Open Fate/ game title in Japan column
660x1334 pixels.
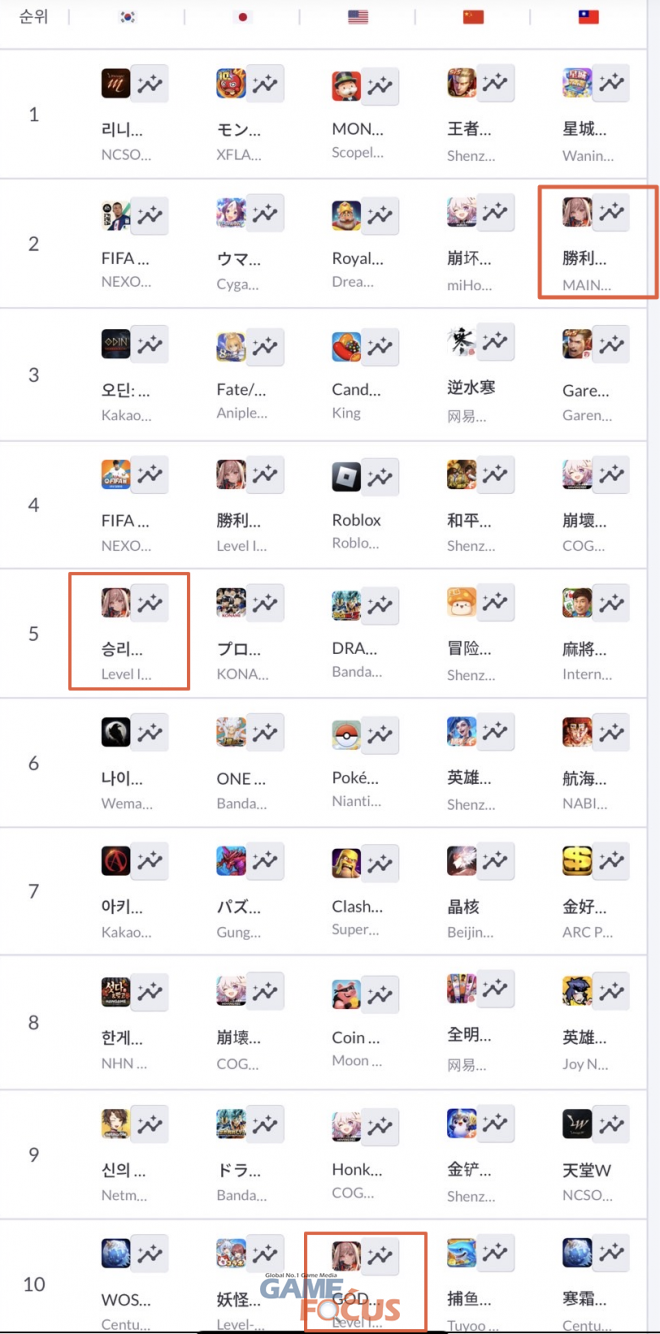[241, 390]
